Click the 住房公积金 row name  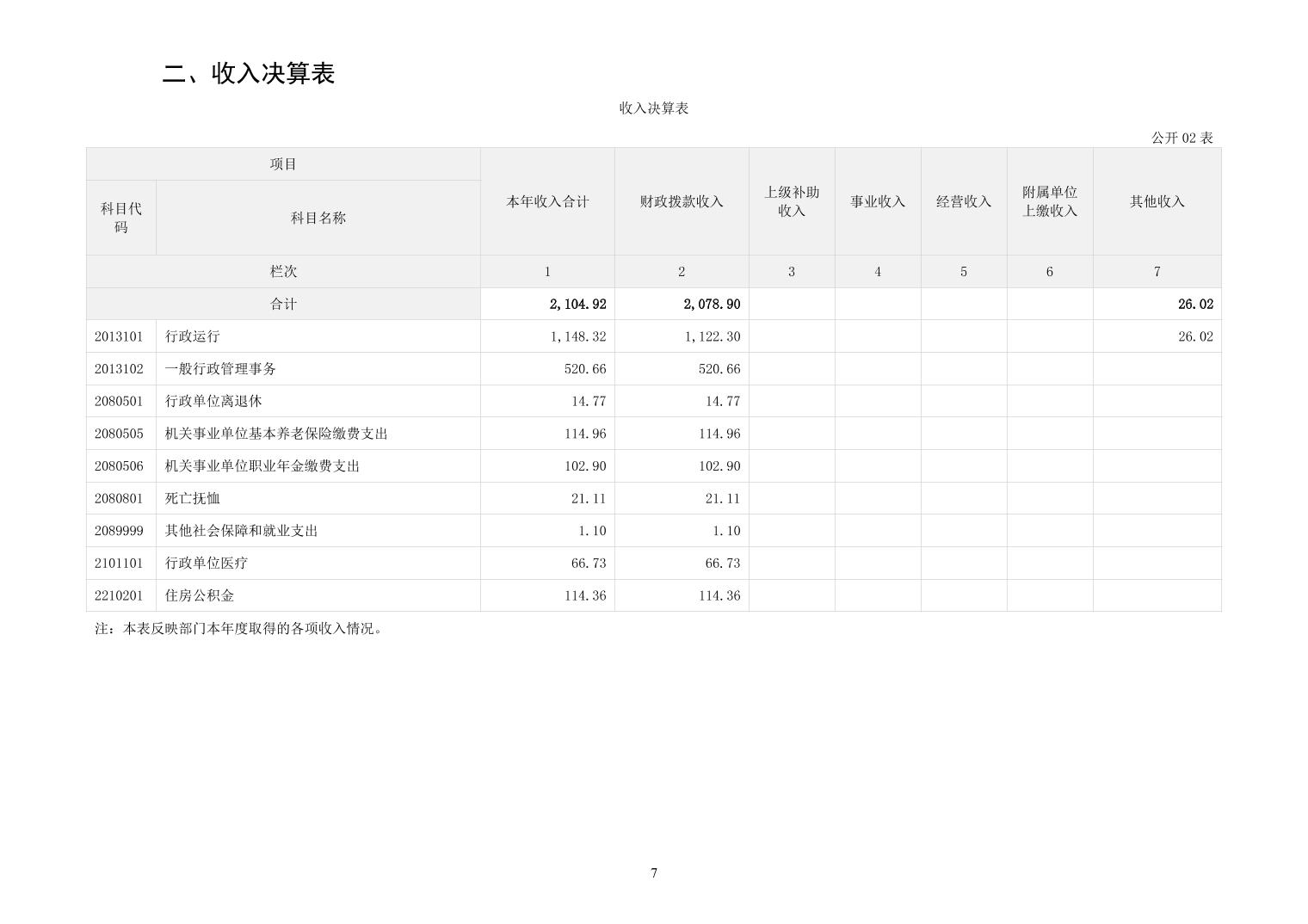(x=200, y=595)
